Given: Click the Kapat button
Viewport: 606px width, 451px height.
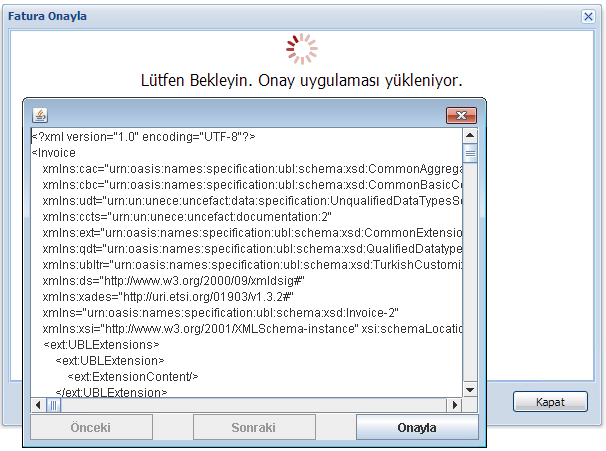Looking at the screenshot, I should click(550, 401).
